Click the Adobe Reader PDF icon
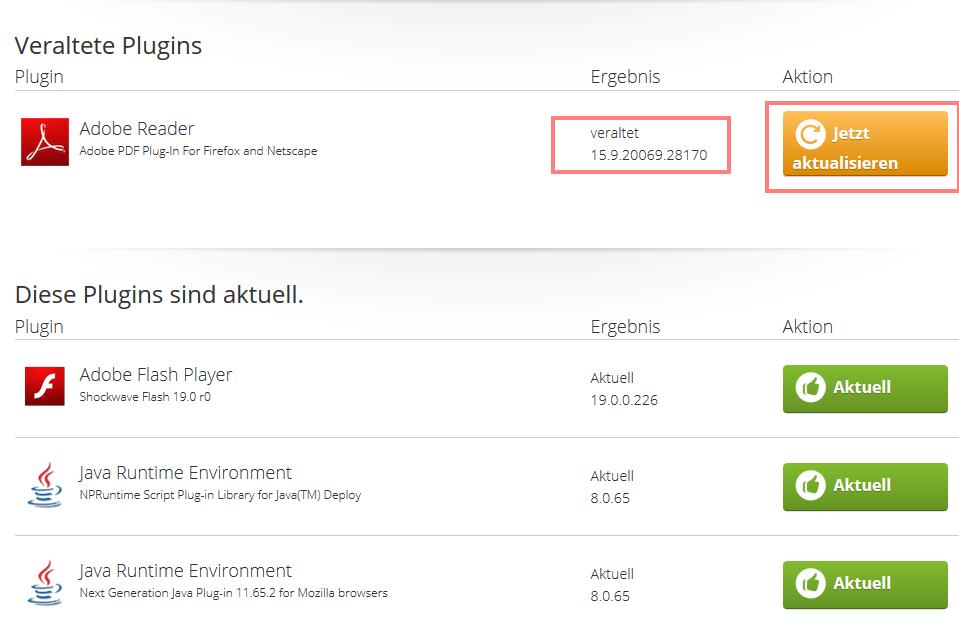 click(45, 141)
